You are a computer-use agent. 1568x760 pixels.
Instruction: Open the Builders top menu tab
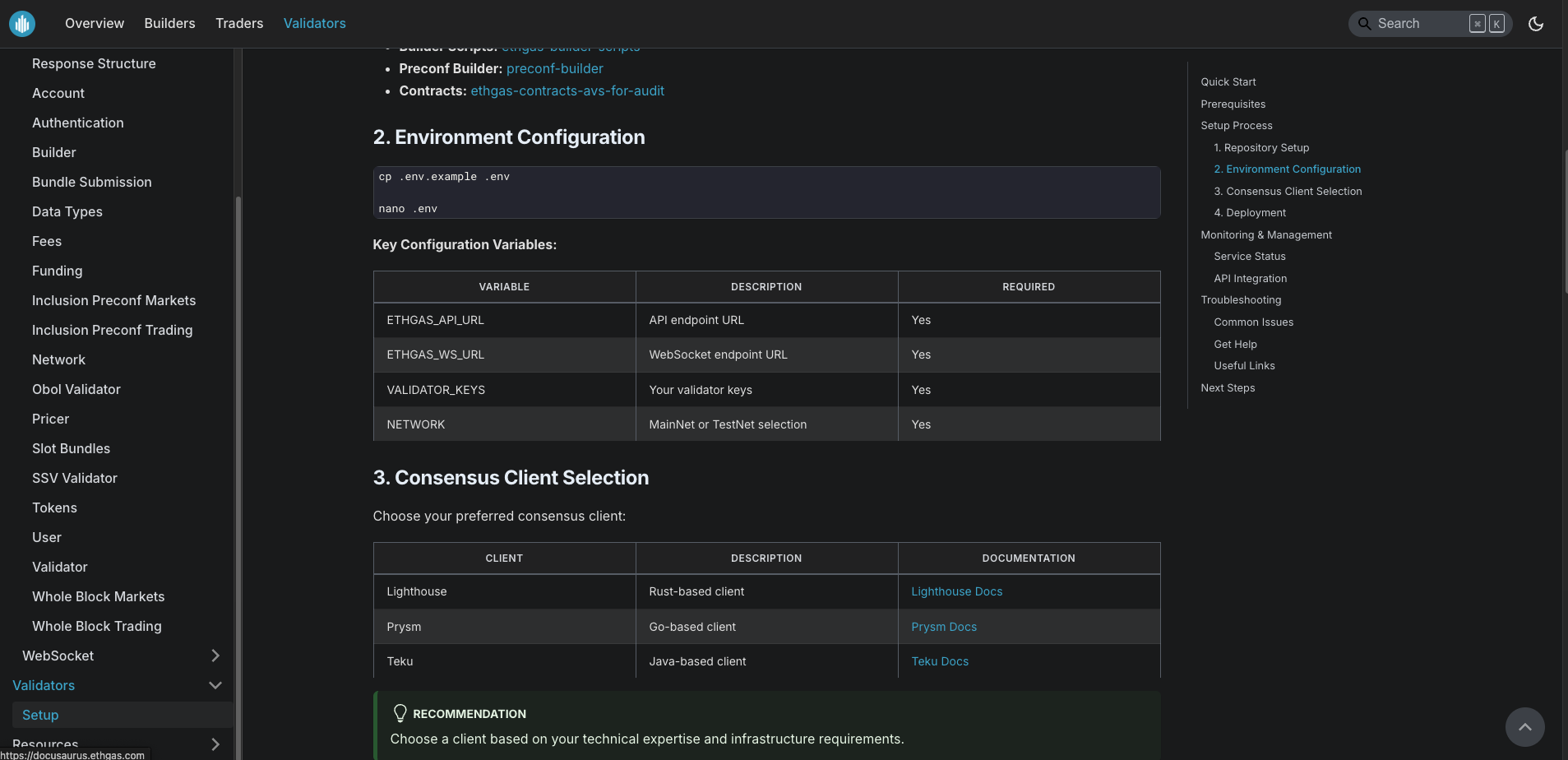coord(169,23)
